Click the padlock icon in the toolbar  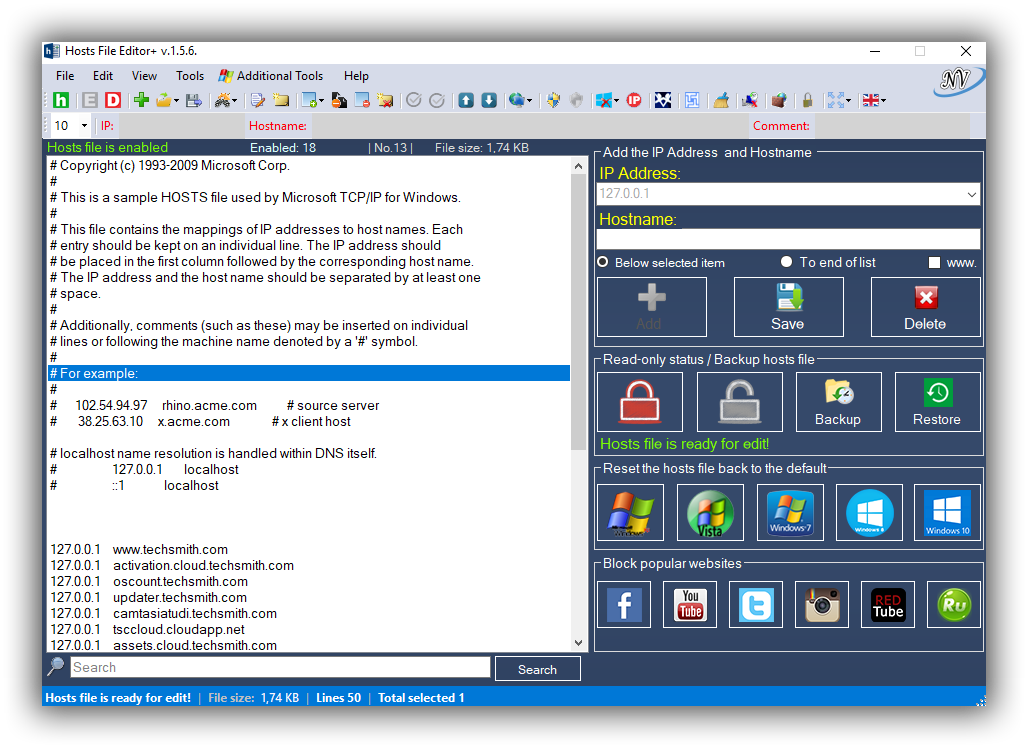point(808,100)
